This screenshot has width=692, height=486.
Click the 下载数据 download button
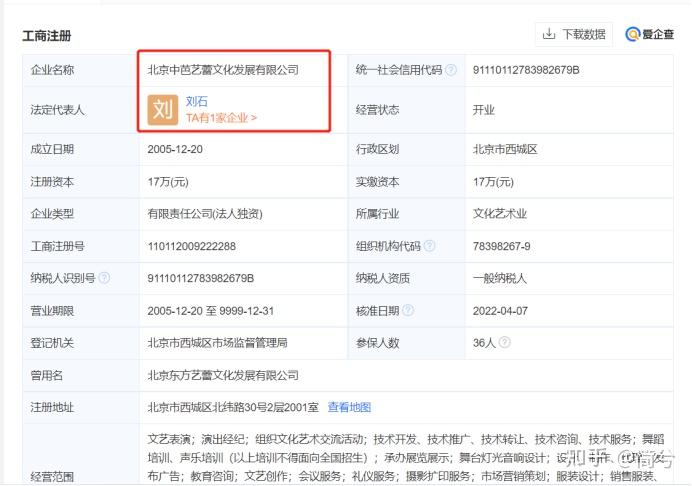click(x=574, y=34)
